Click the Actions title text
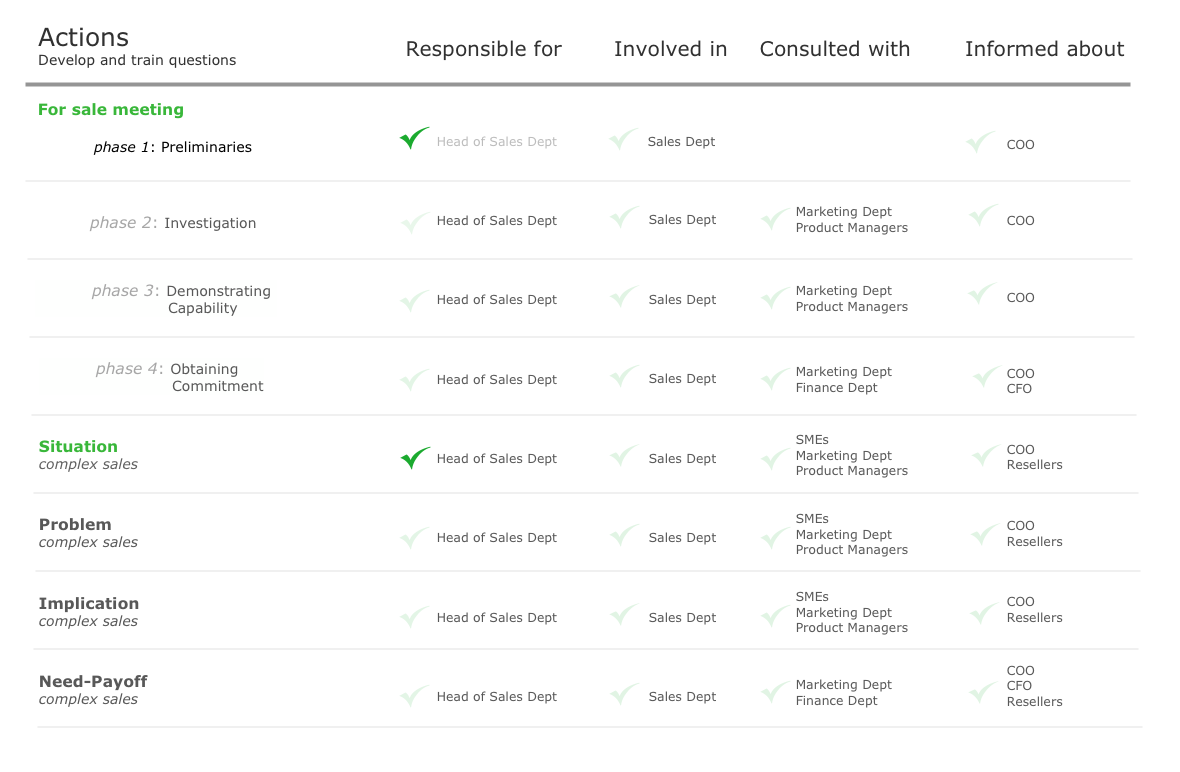 pyautogui.click(x=83, y=38)
